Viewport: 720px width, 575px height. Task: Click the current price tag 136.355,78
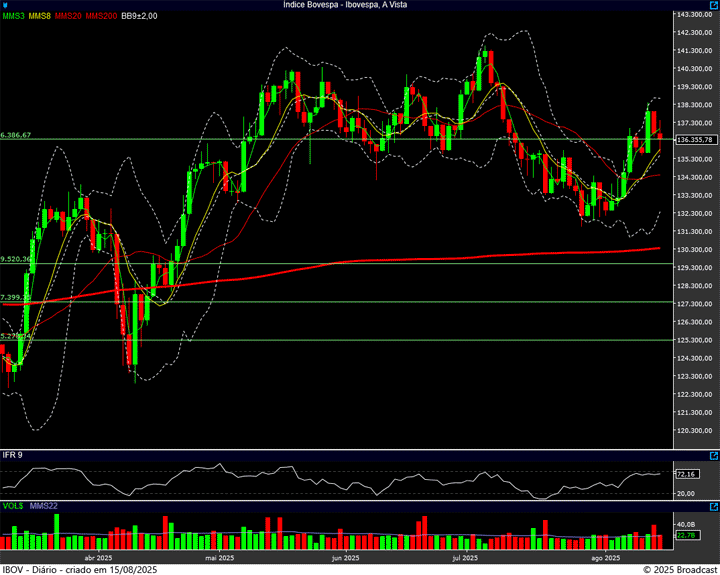coord(696,140)
